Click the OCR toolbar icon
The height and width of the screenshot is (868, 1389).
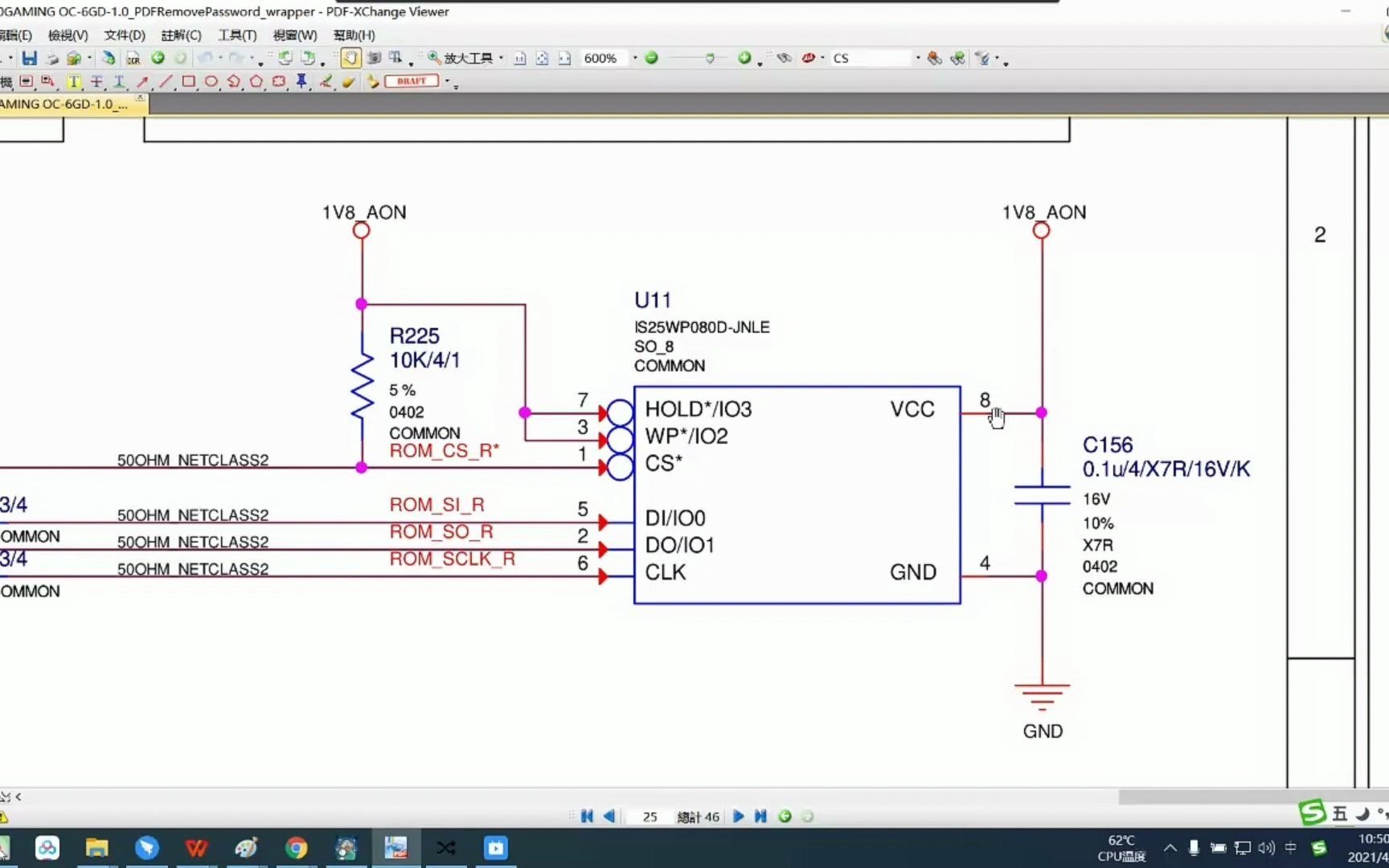click(133, 58)
